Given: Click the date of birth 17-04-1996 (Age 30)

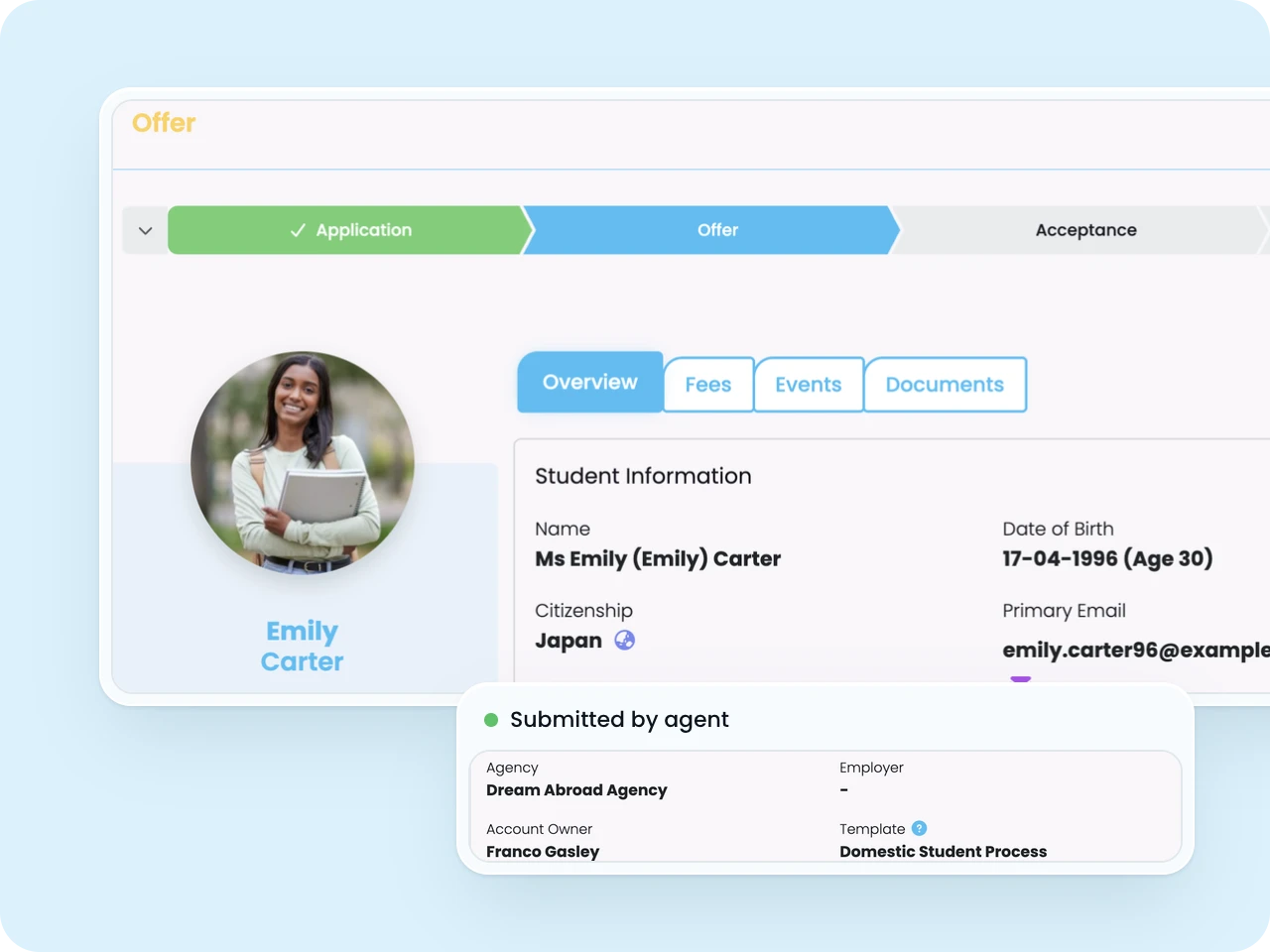Looking at the screenshot, I should coord(1107,559).
